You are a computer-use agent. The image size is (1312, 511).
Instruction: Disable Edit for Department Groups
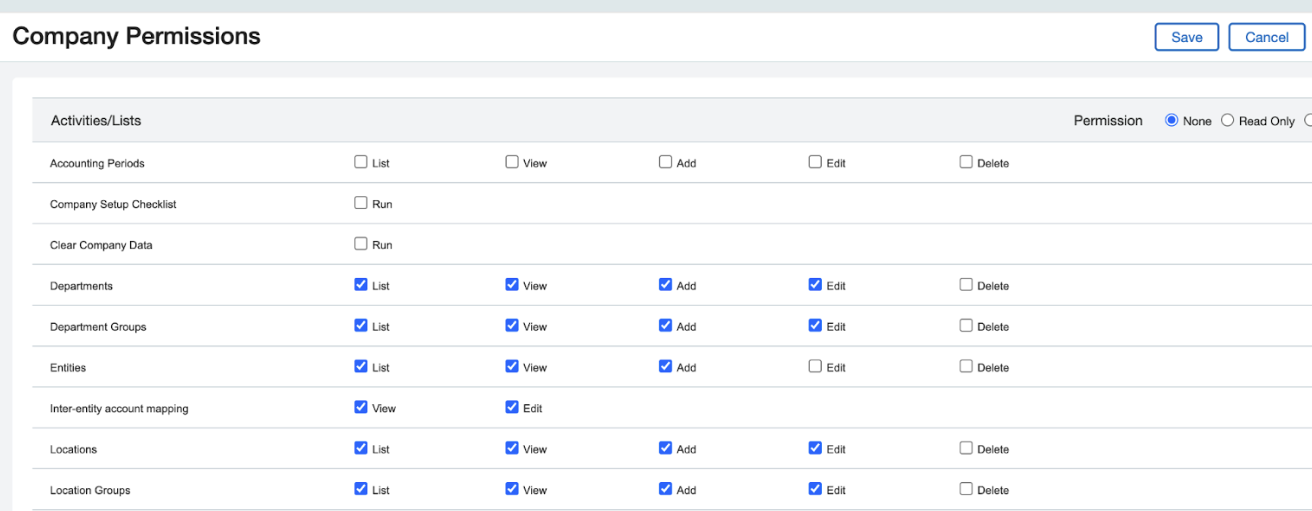(815, 326)
